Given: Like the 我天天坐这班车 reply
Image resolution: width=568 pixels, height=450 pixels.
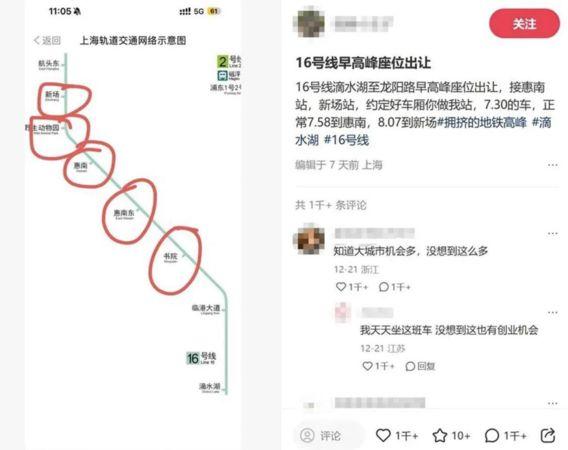Looking at the screenshot, I should [x=367, y=366].
